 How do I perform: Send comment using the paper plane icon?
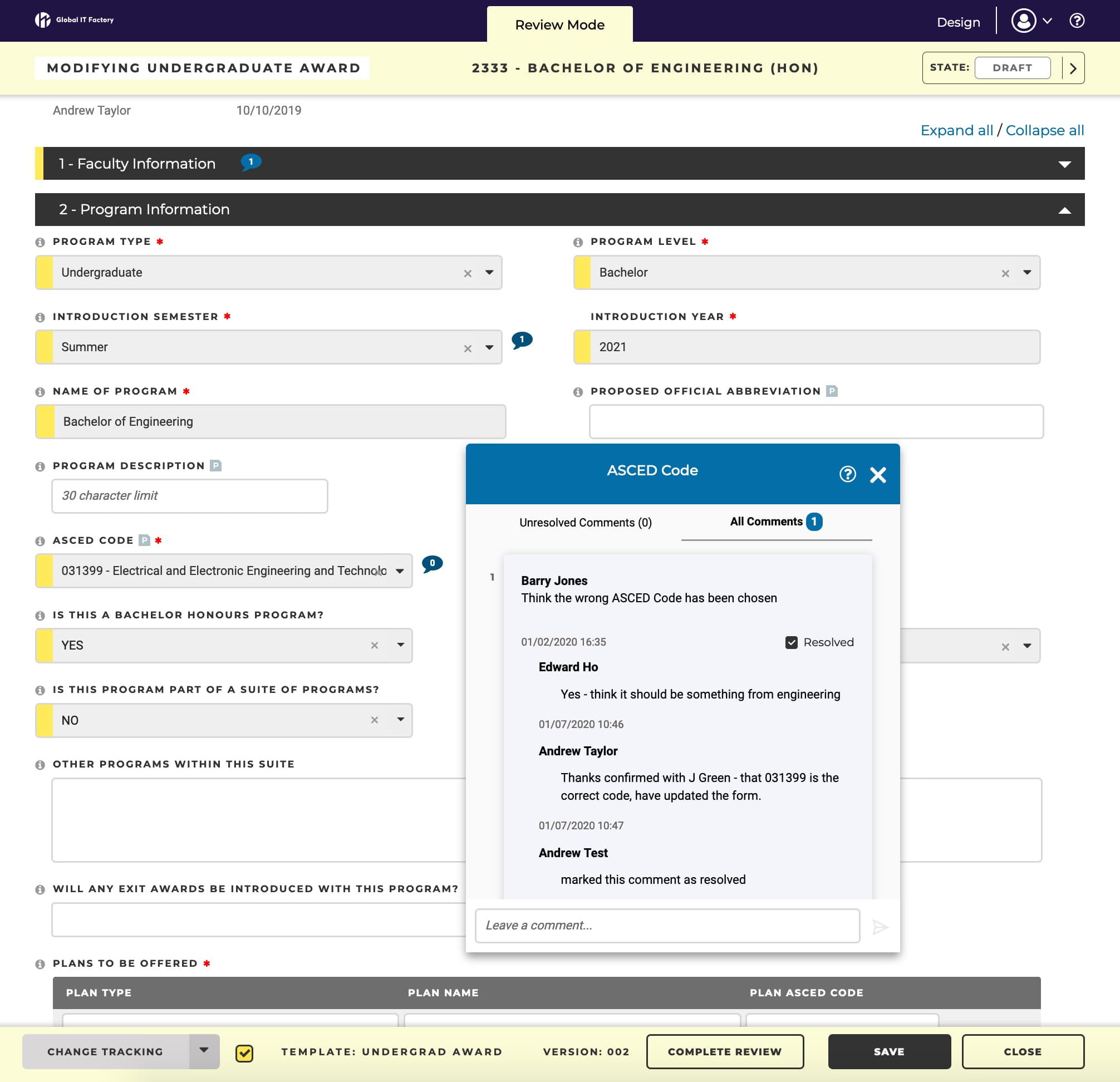[x=881, y=926]
